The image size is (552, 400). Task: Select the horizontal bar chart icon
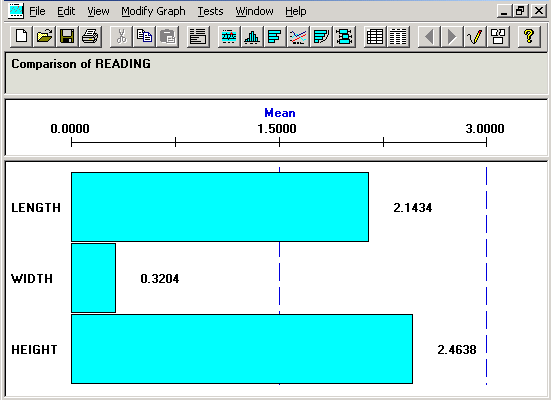coord(275,37)
